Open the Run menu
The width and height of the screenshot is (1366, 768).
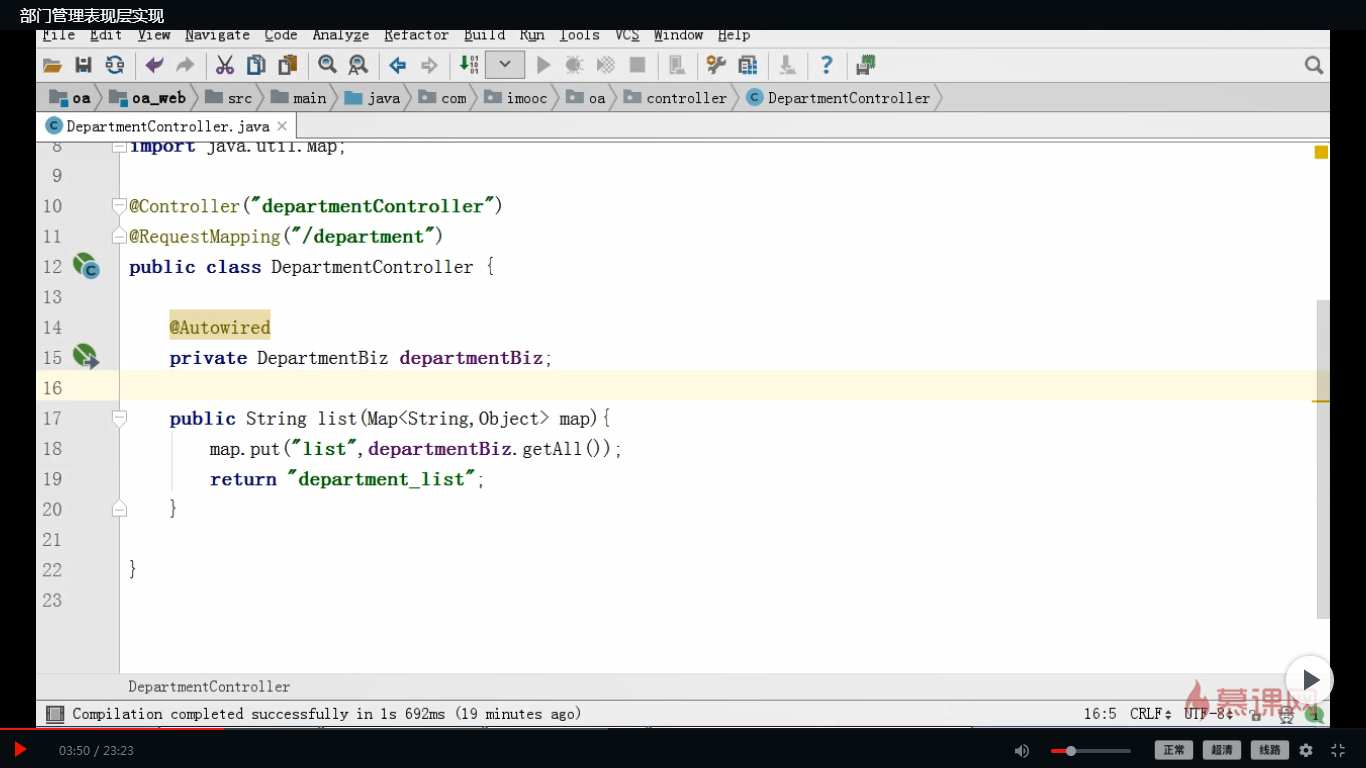(x=532, y=35)
